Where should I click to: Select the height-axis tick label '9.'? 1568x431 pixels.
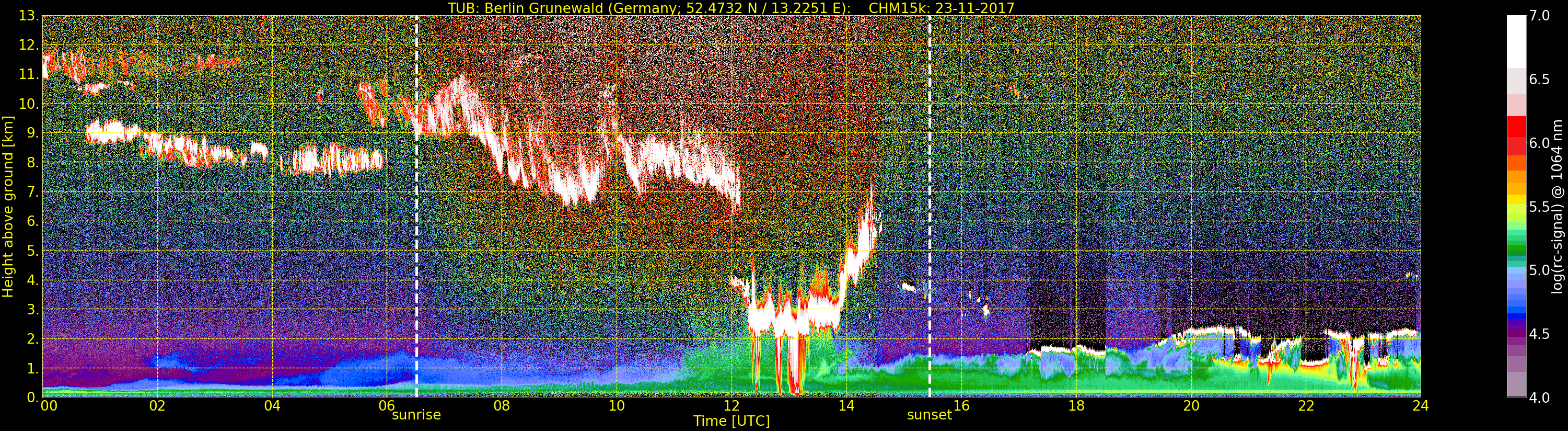(x=32, y=133)
